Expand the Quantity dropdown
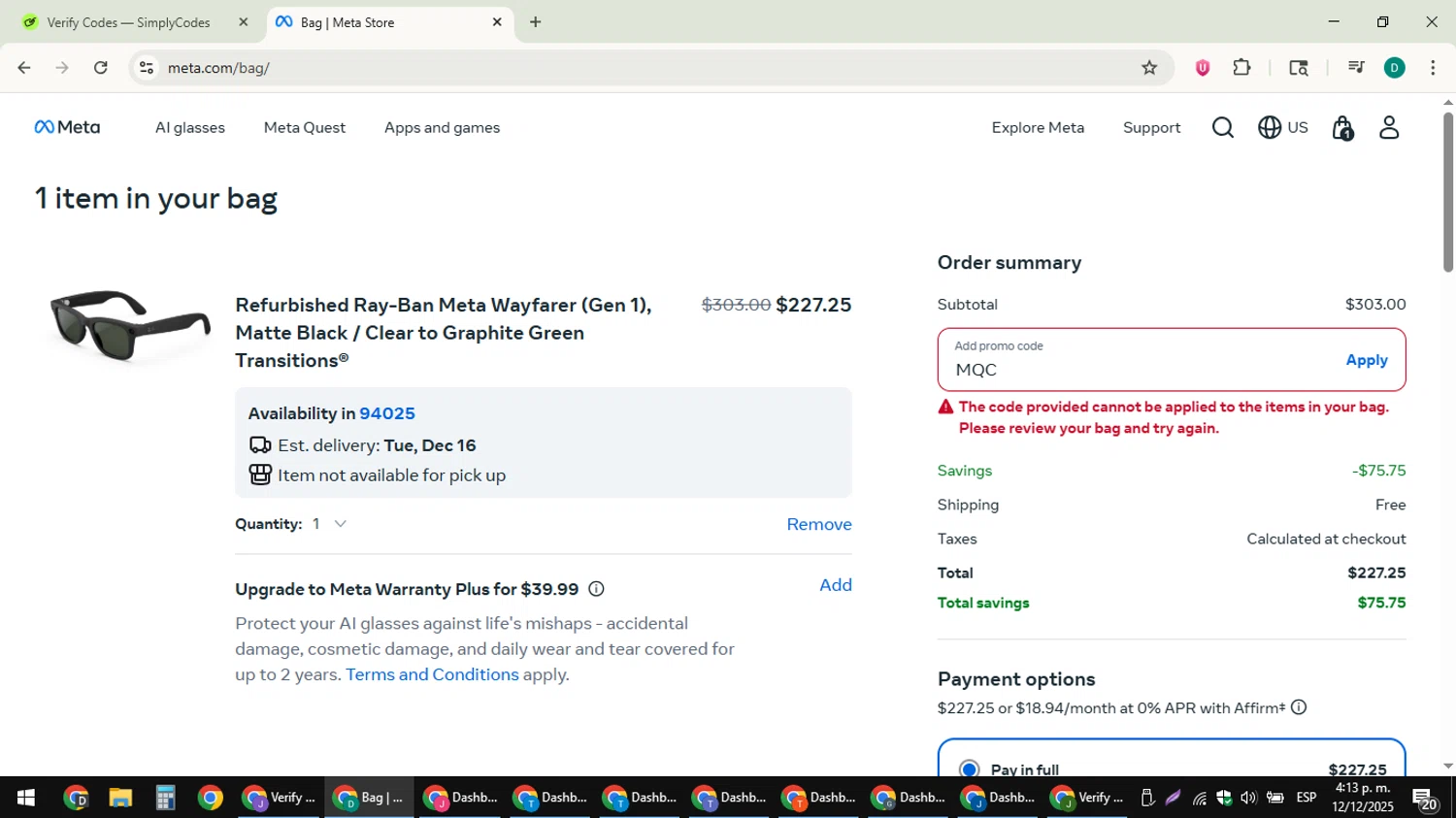The image size is (1456, 818). [330, 524]
